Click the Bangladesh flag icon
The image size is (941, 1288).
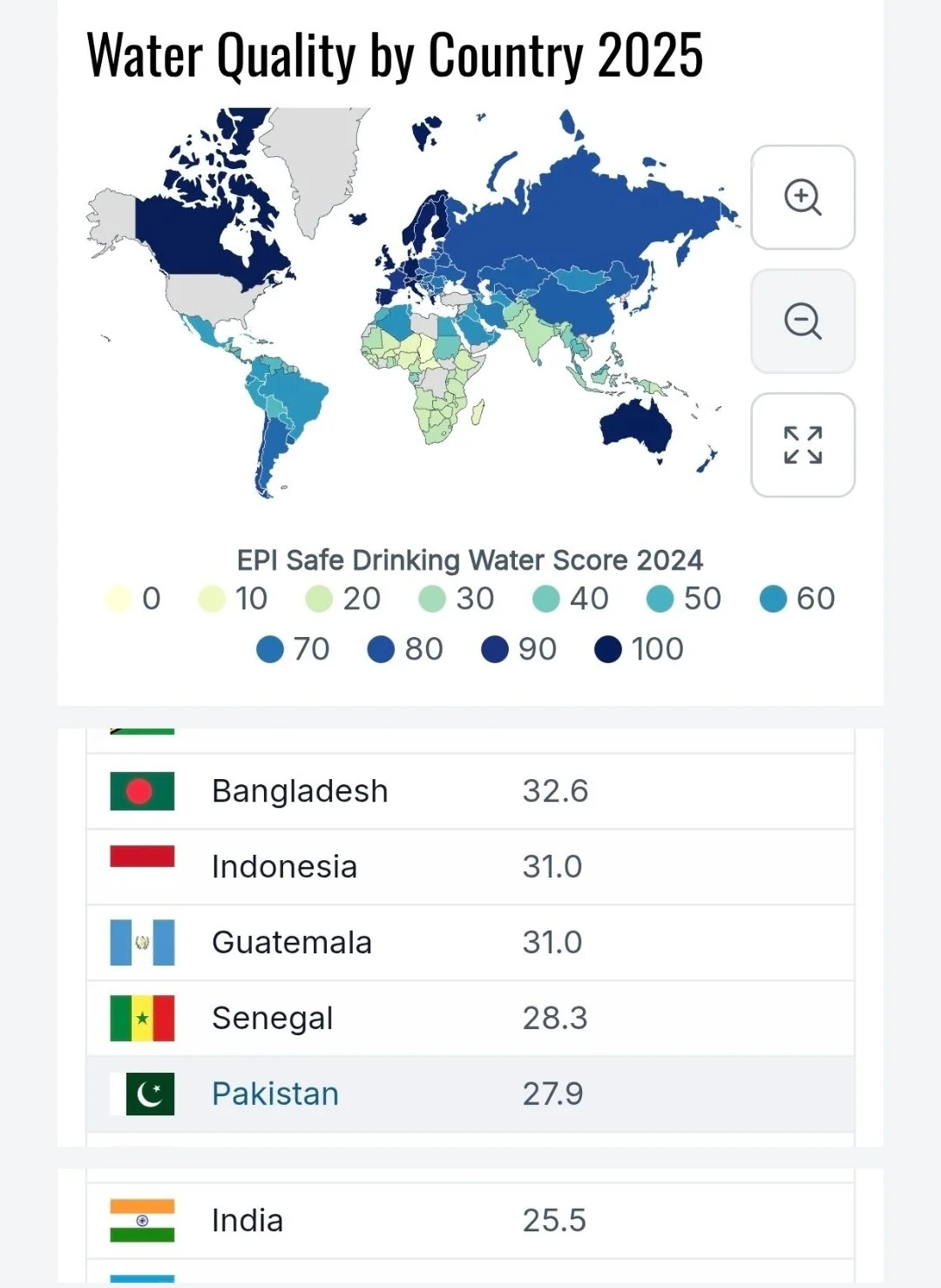coord(142,791)
